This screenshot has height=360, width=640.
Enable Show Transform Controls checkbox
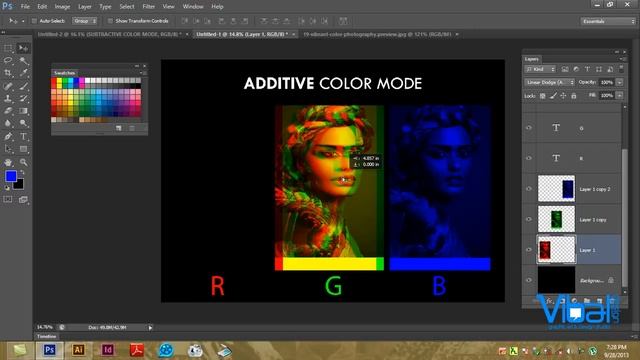click(110, 21)
